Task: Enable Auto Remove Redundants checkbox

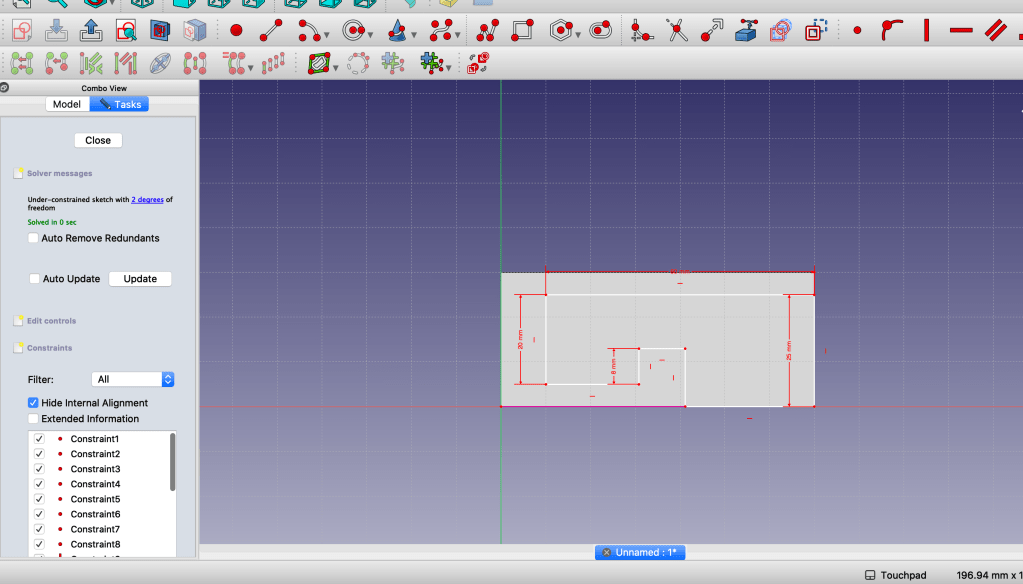Action: [x=34, y=238]
